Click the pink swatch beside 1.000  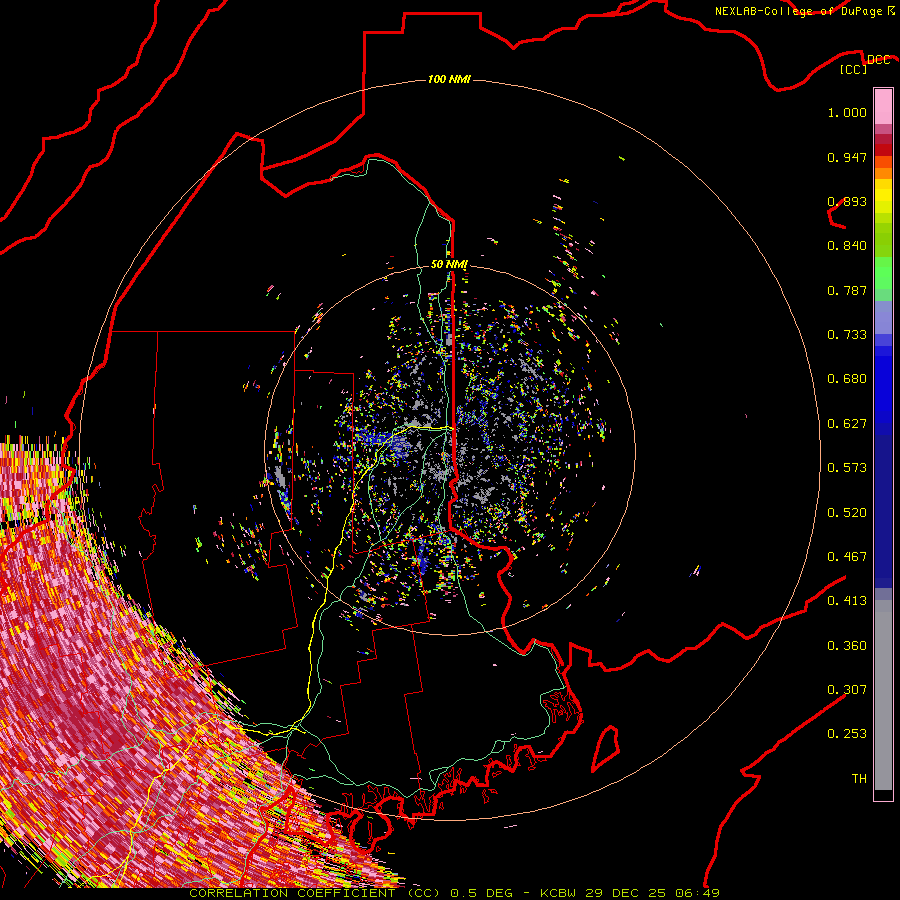click(883, 107)
